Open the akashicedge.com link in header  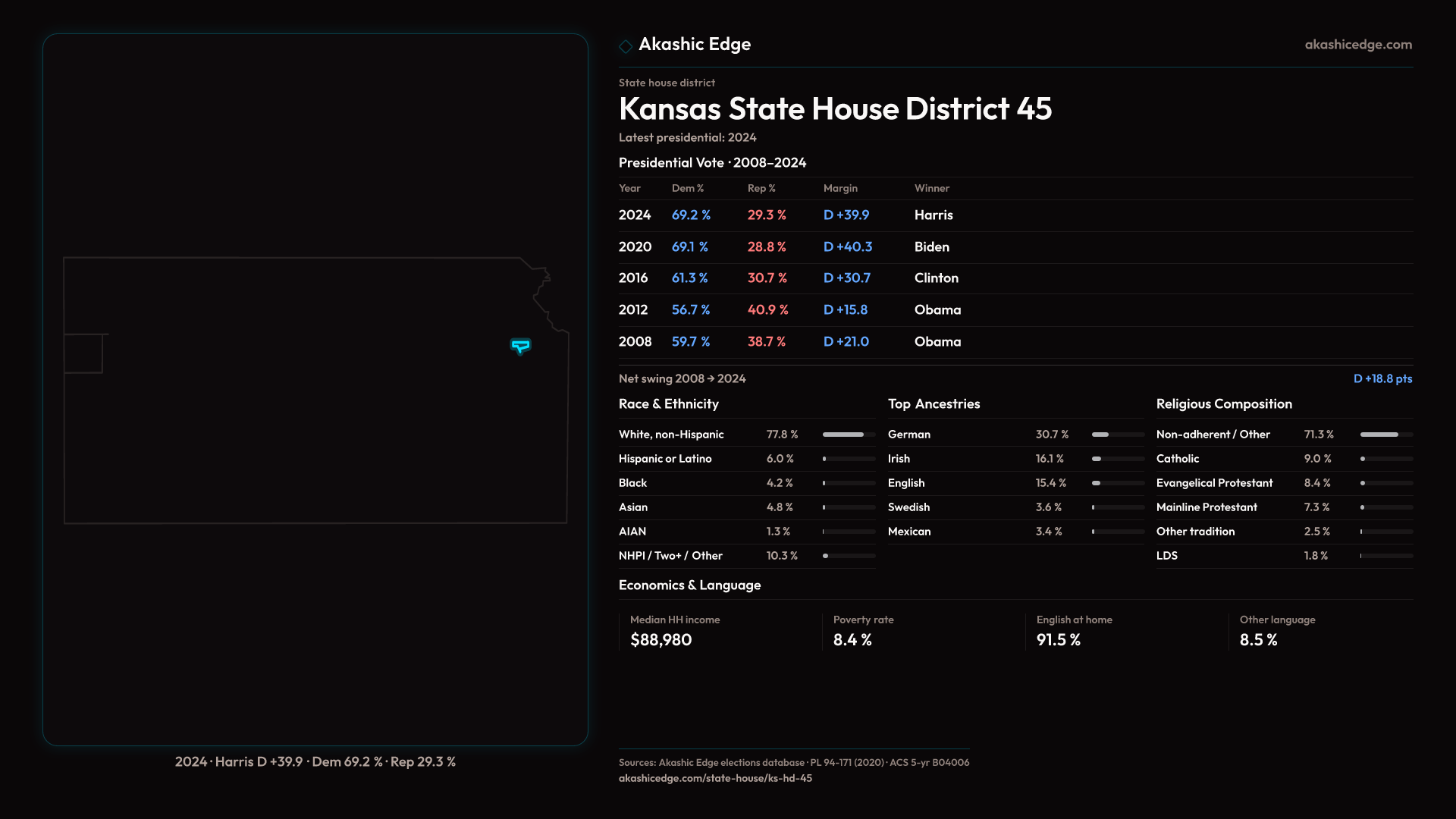click(1357, 45)
